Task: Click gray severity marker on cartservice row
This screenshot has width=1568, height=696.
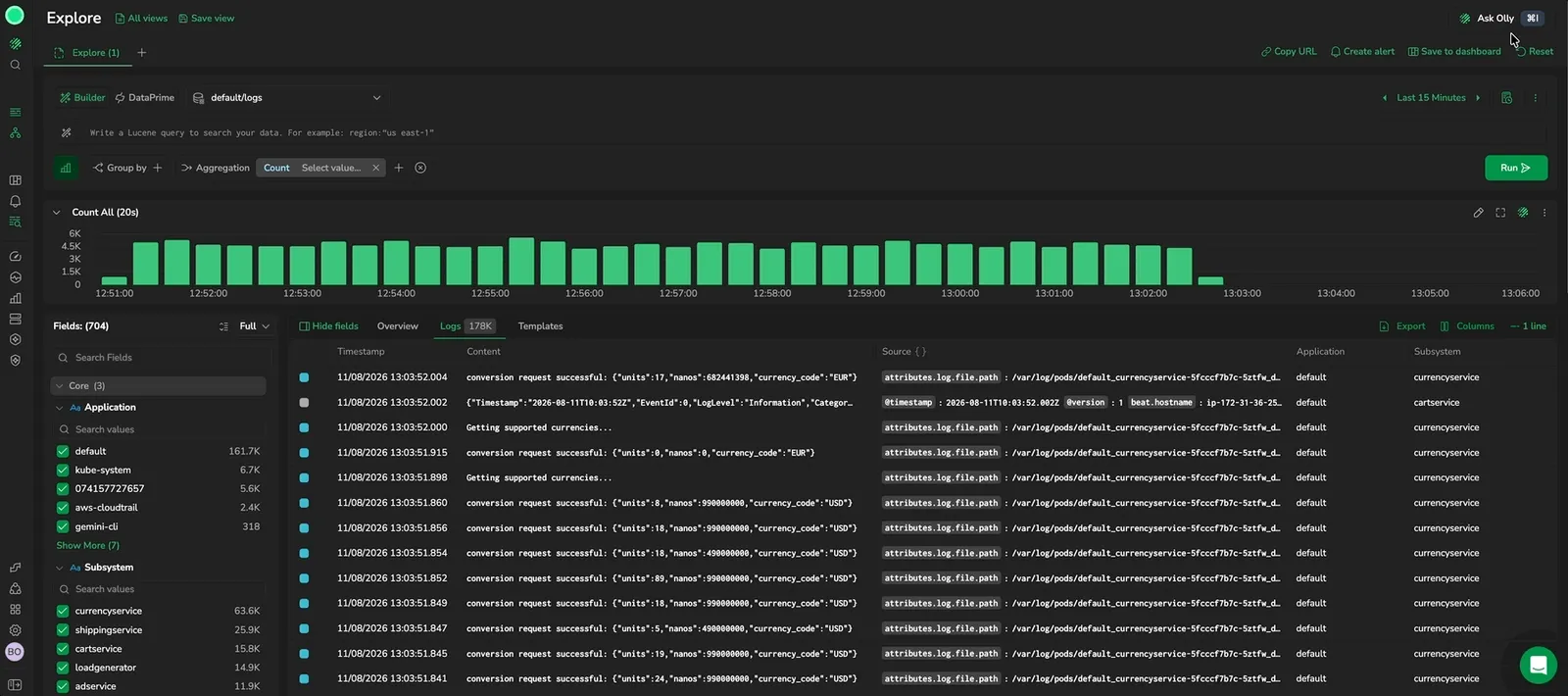Action: 304,403
